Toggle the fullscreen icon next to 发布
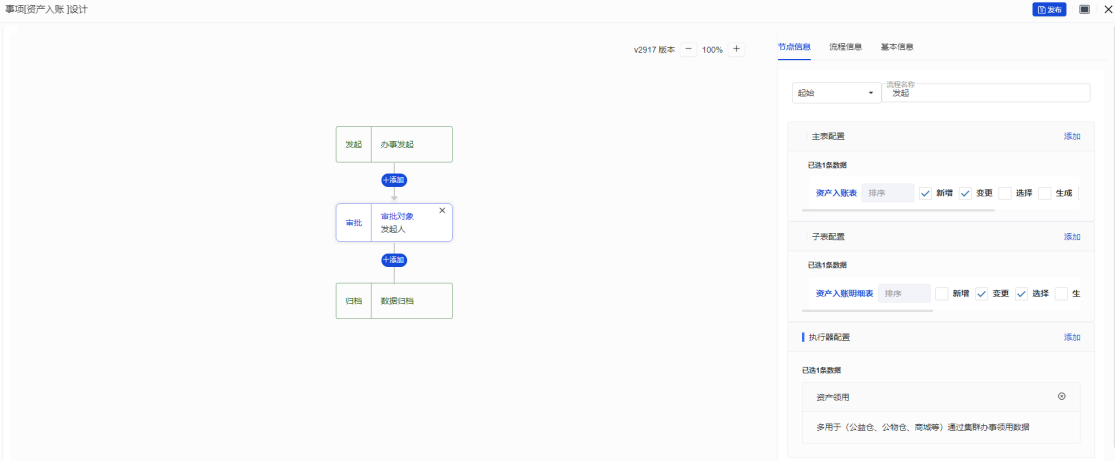The width and height of the screenshot is (1115, 461). pos(1084,9)
